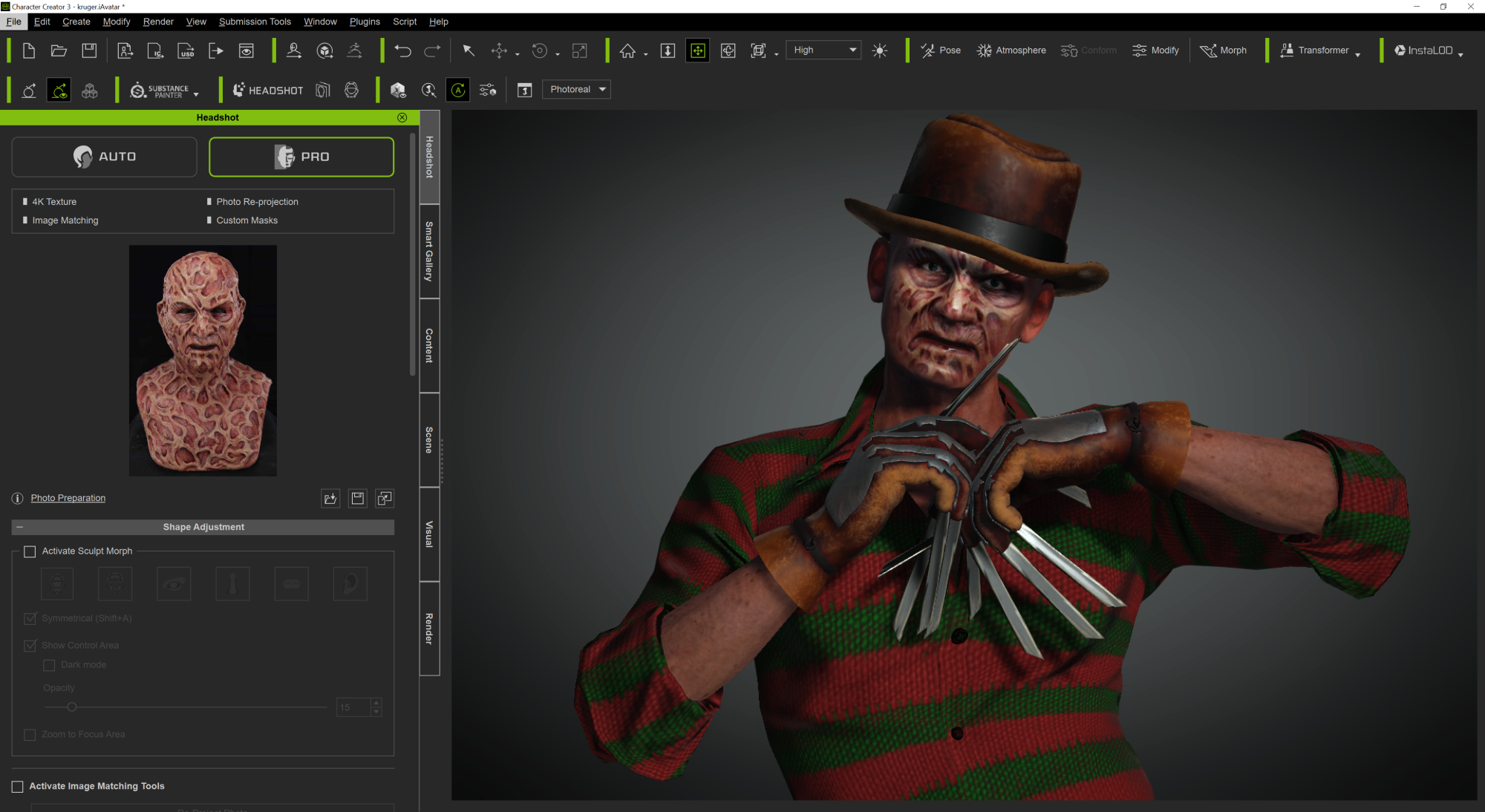Select the PRO mode button
This screenshot has height=812, width=1485.
301,157
